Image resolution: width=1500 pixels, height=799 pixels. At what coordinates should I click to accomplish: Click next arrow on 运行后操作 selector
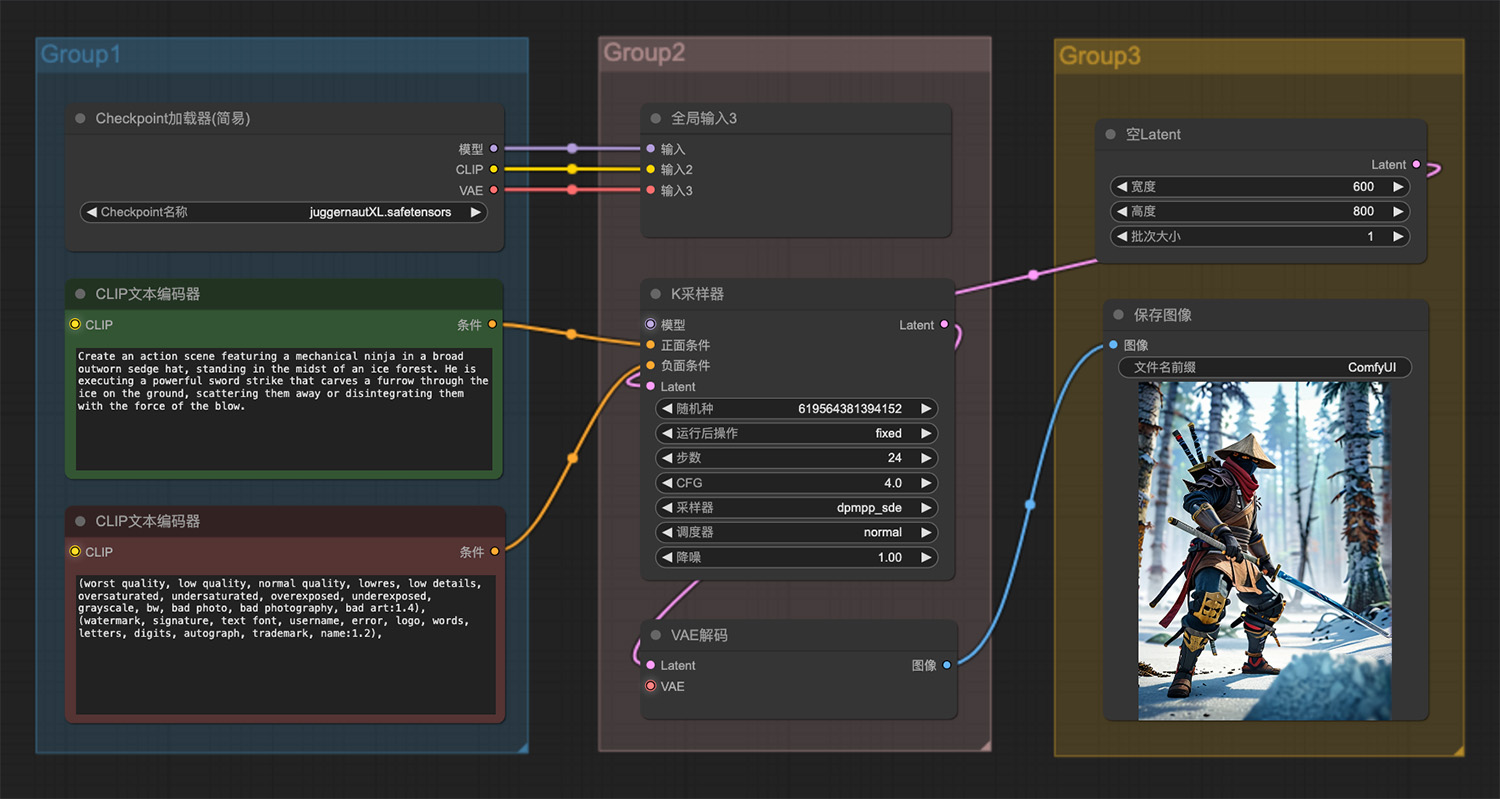coord(926,433)
